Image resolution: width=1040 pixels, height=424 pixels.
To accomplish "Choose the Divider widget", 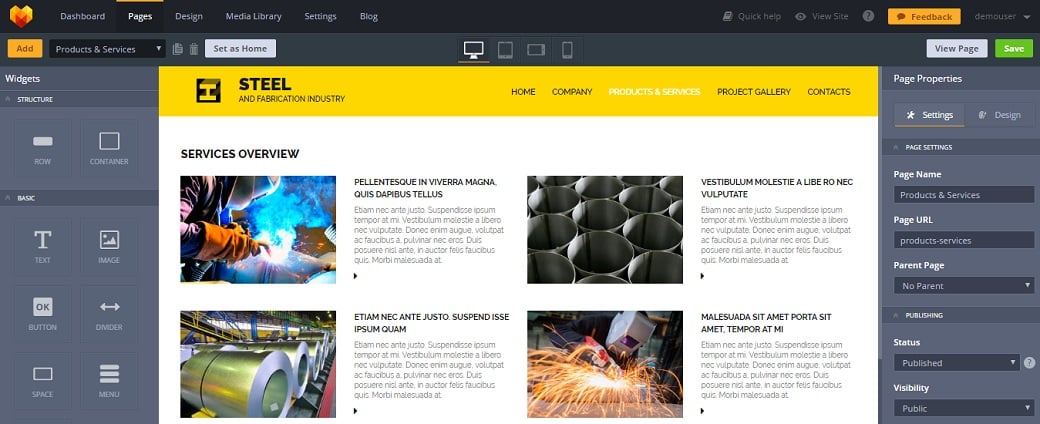I will click(109, 313).
